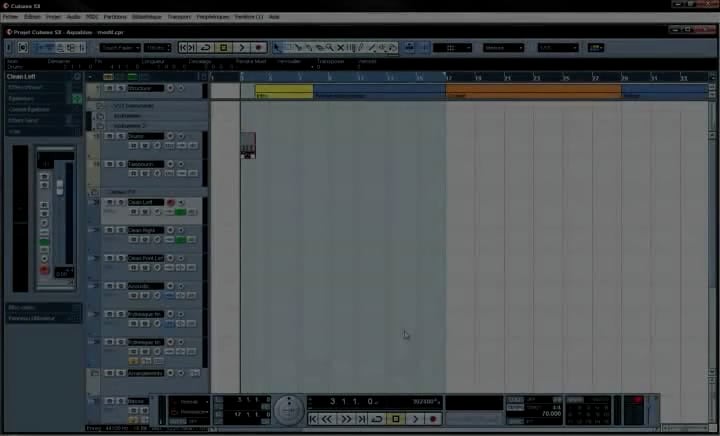Open the Projet menu

click(53, 17)
